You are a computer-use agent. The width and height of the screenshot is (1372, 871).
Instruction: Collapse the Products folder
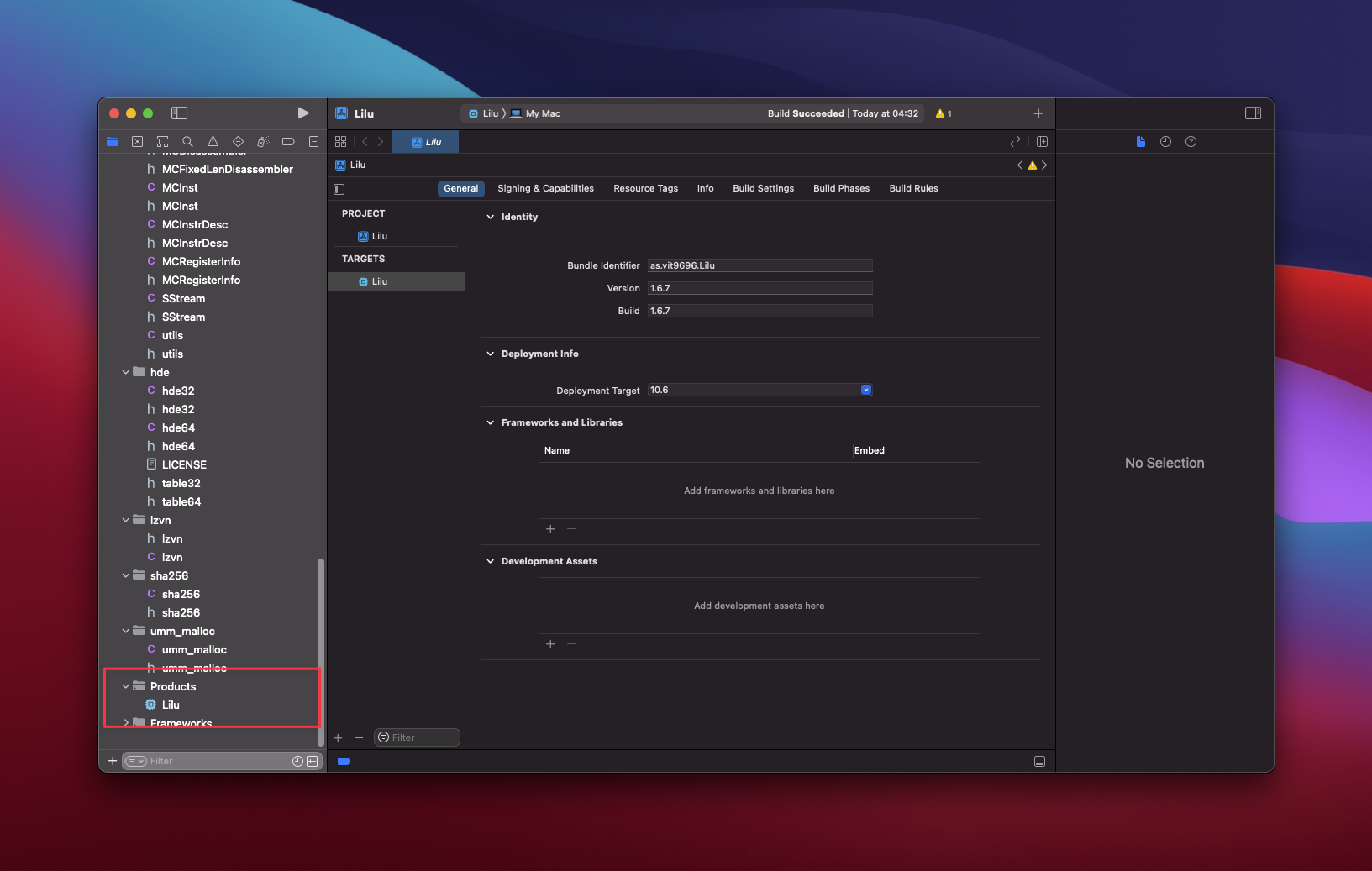(x=126, y=686)
